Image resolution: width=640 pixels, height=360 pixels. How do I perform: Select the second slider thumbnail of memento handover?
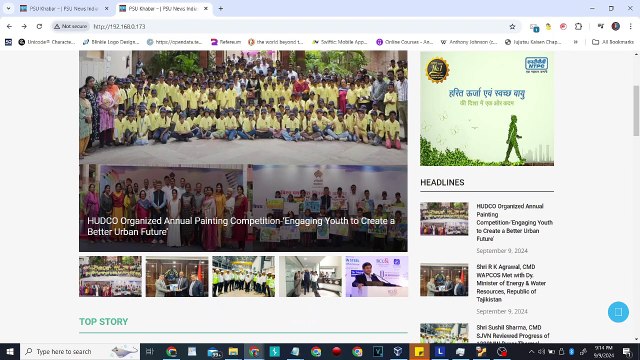(177, 276)
